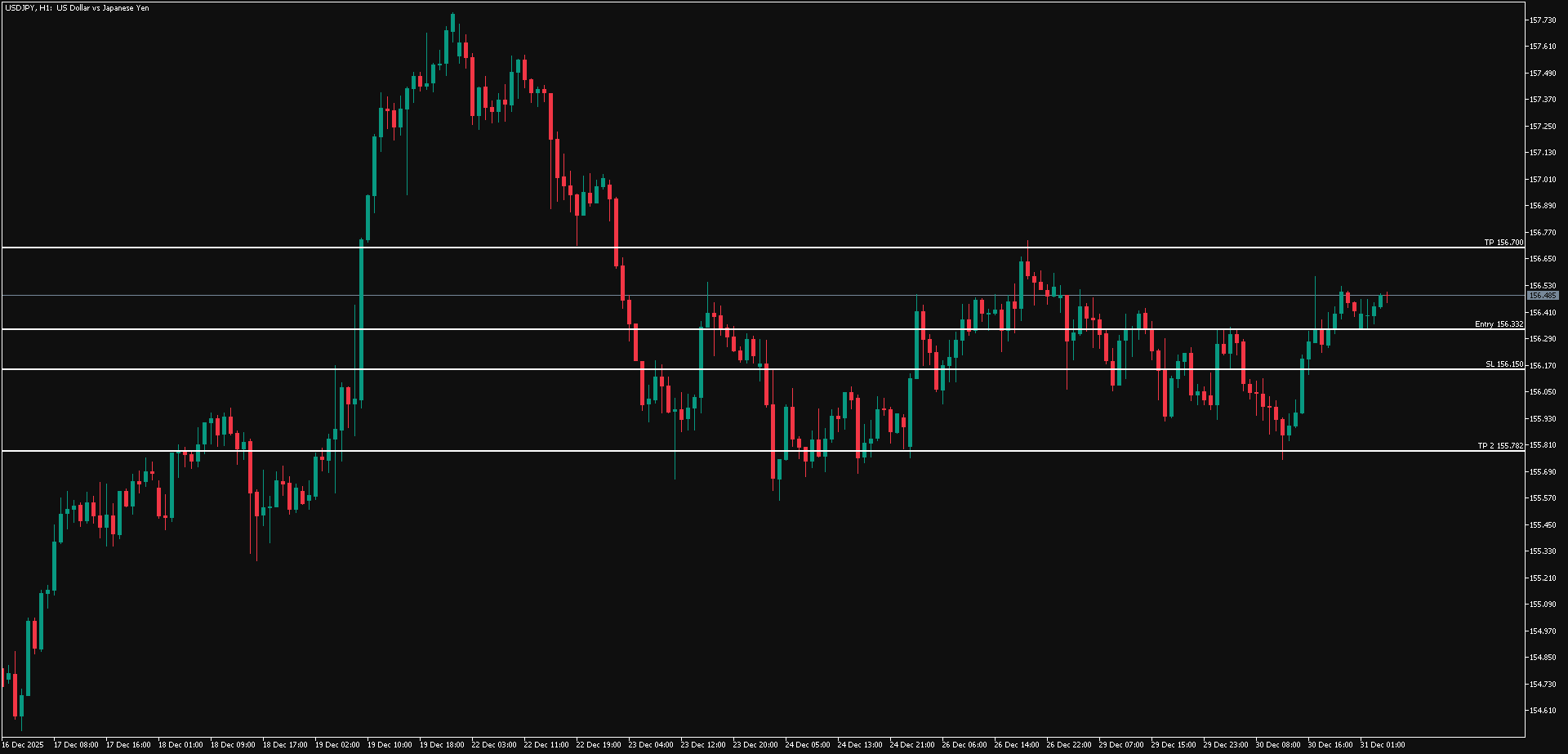The width and height of the screenshot is (1568, 754).
Task: Click the 31 Dec 01:00 time label
Action: 1383,745
